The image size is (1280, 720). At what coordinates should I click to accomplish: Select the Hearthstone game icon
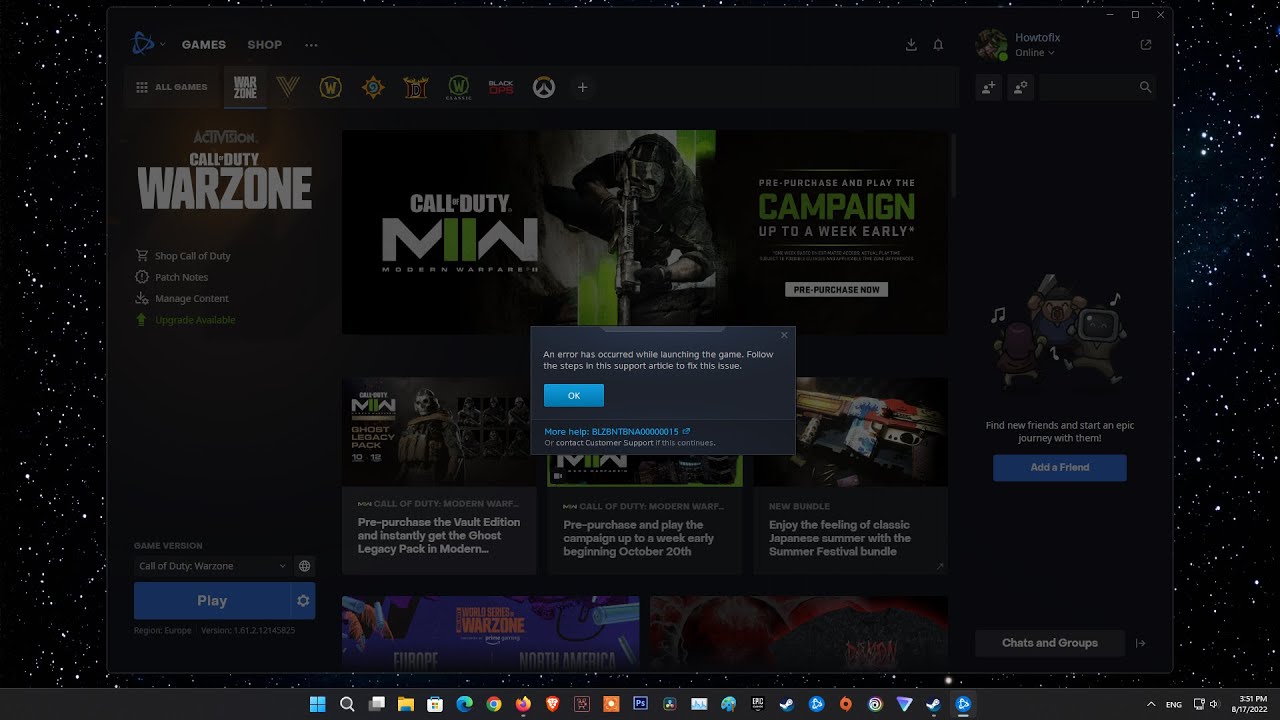(x=372, y=87)
